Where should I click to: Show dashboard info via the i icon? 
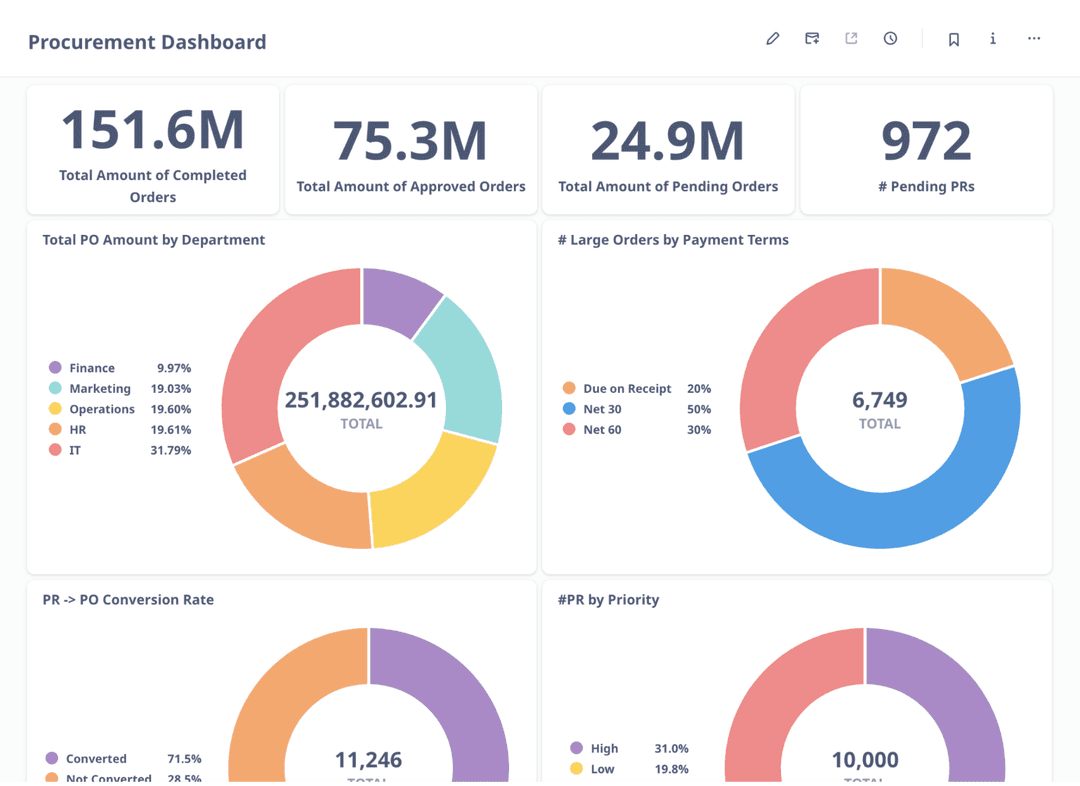(x=993, y=39)
